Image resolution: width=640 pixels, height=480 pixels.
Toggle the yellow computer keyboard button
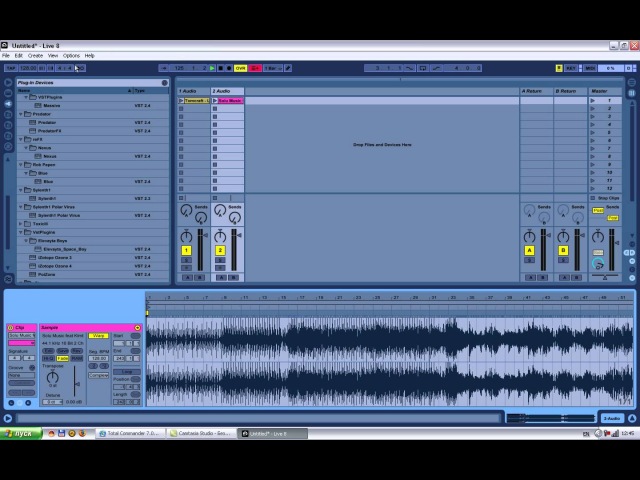point(559,68)
